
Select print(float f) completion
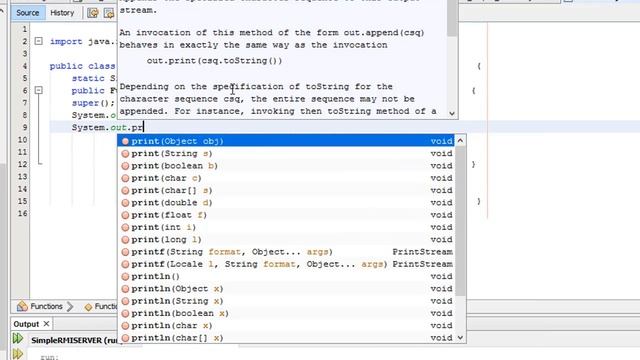tap(286, 215)
